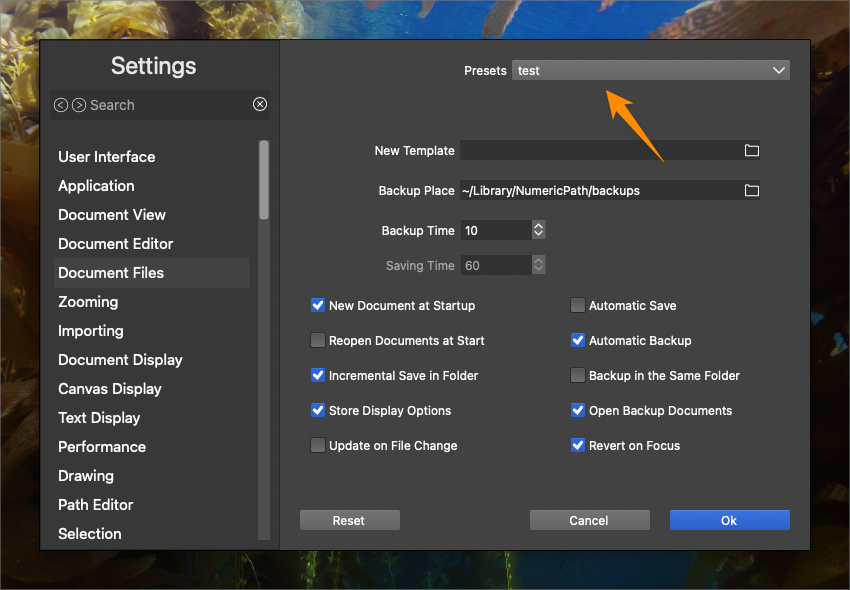Screen dimensions: 850x590
Task: Select Document View settings category
Action: click(x=112, y=215)
